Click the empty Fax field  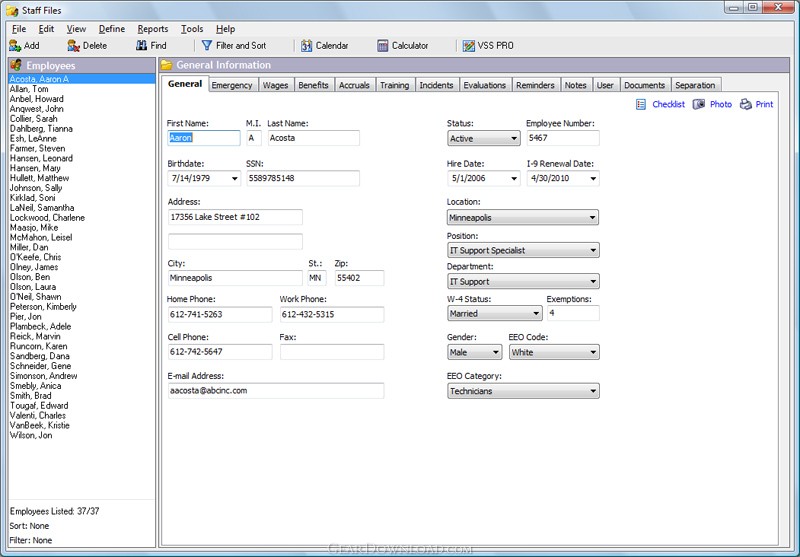(332, 351)
